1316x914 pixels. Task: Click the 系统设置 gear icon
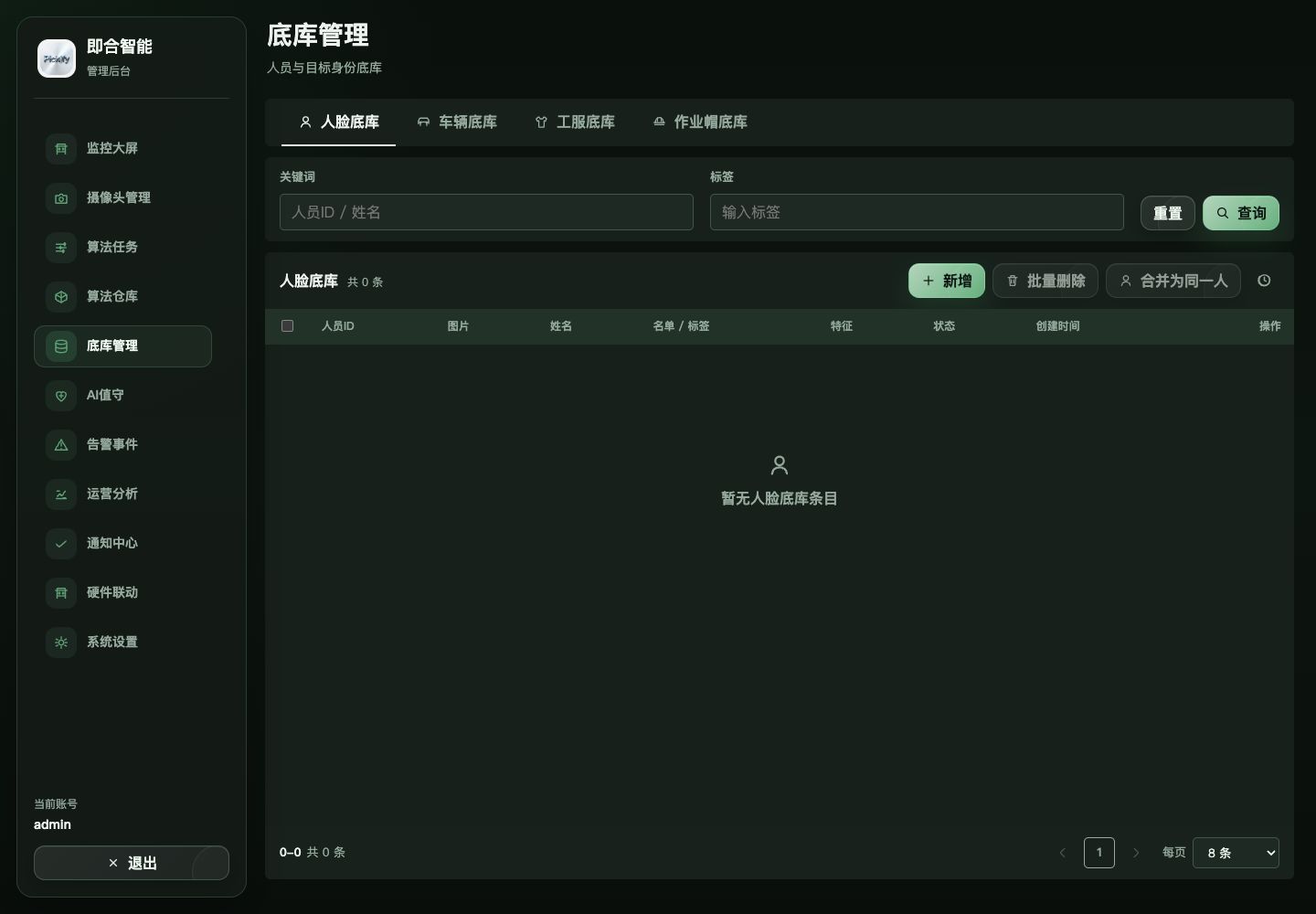coord(61,642)
